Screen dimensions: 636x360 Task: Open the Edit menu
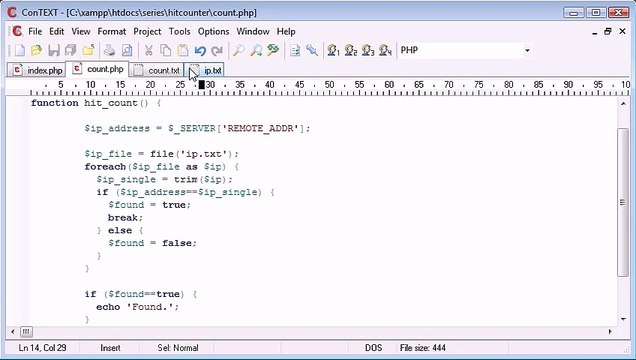tap(57, 31)
